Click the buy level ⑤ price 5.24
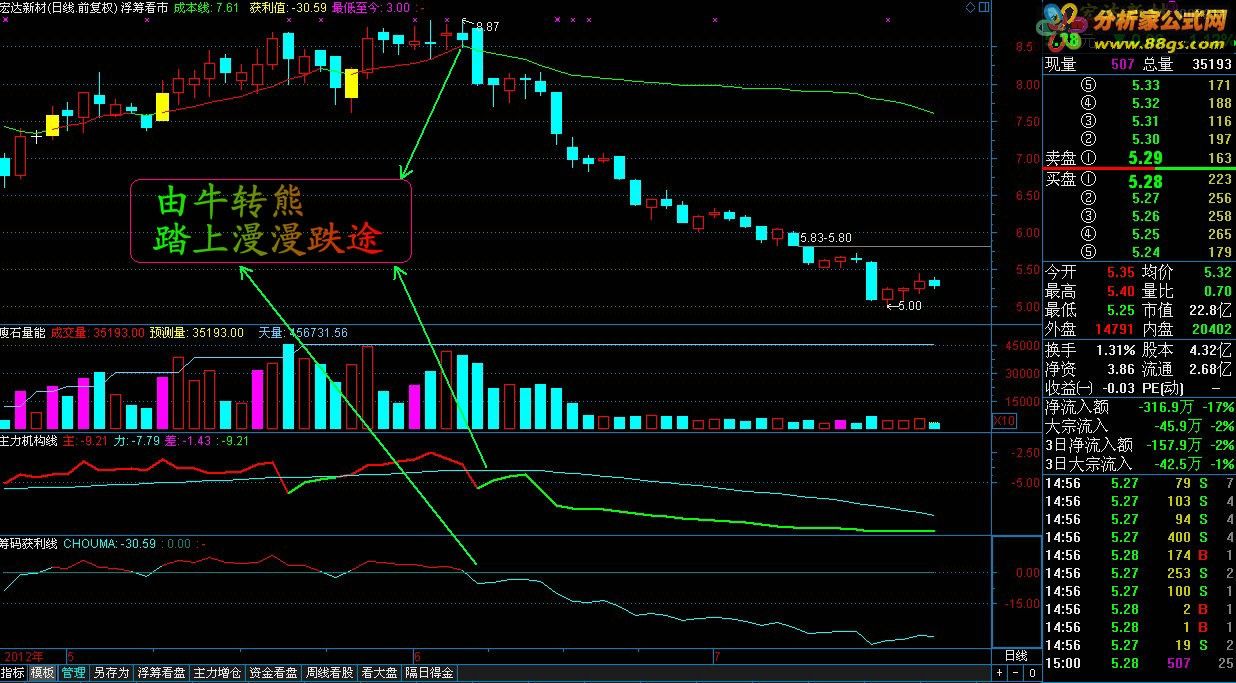This screenshot has width=1236, height=683. click(x=1146, y=252)
